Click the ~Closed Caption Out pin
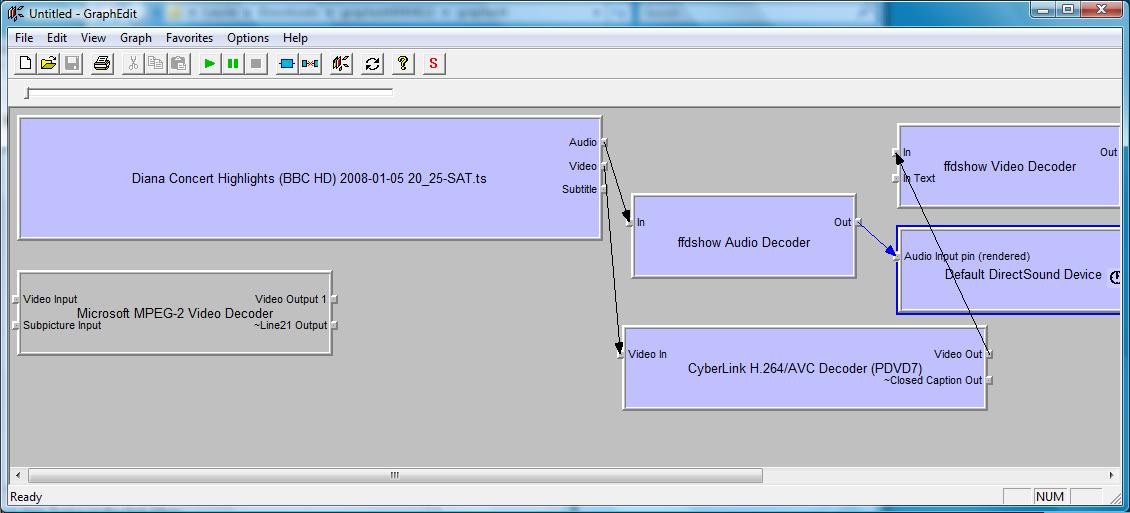This screenshot has height=513, width=1130. (x=989, y=380)
